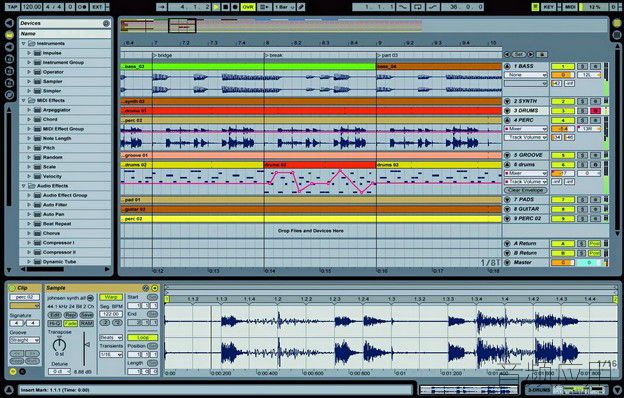This screenshot has height=398, width=624.
Task: Solo the 1 BASS track
Action: click(582, 66)
